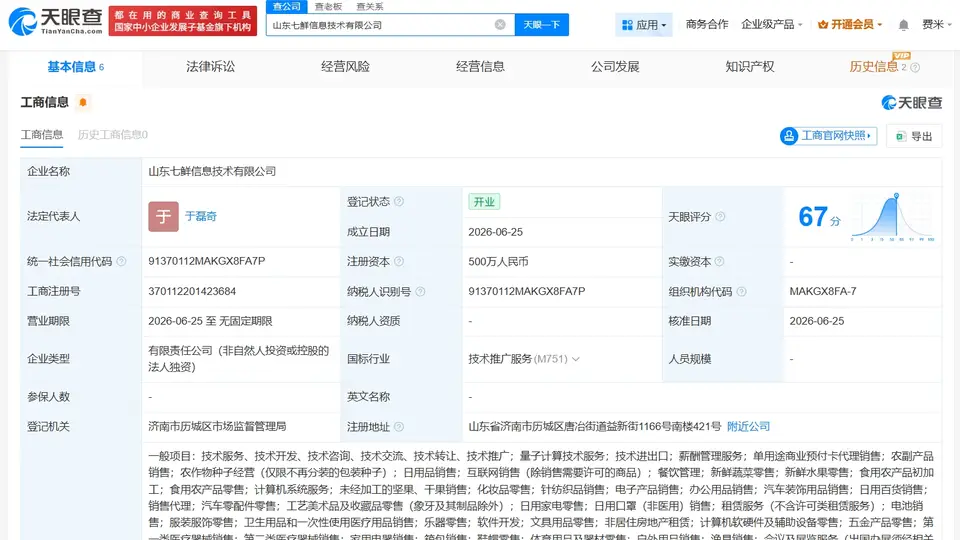Open the notification bell in the header
This screenshot has width=960, height=540.
(x=903, y=25)
